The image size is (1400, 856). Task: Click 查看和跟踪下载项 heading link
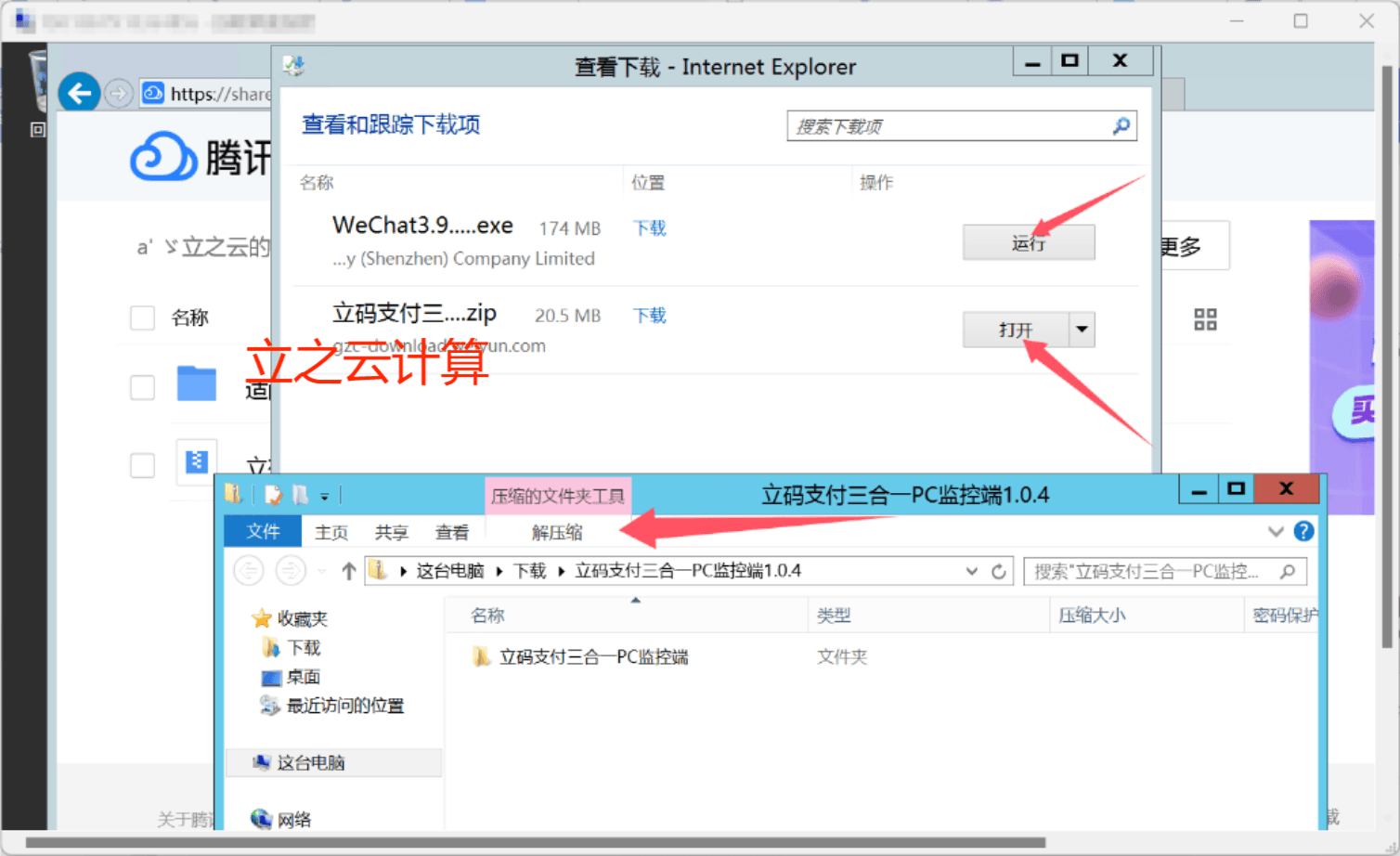(x=391, y=124)
